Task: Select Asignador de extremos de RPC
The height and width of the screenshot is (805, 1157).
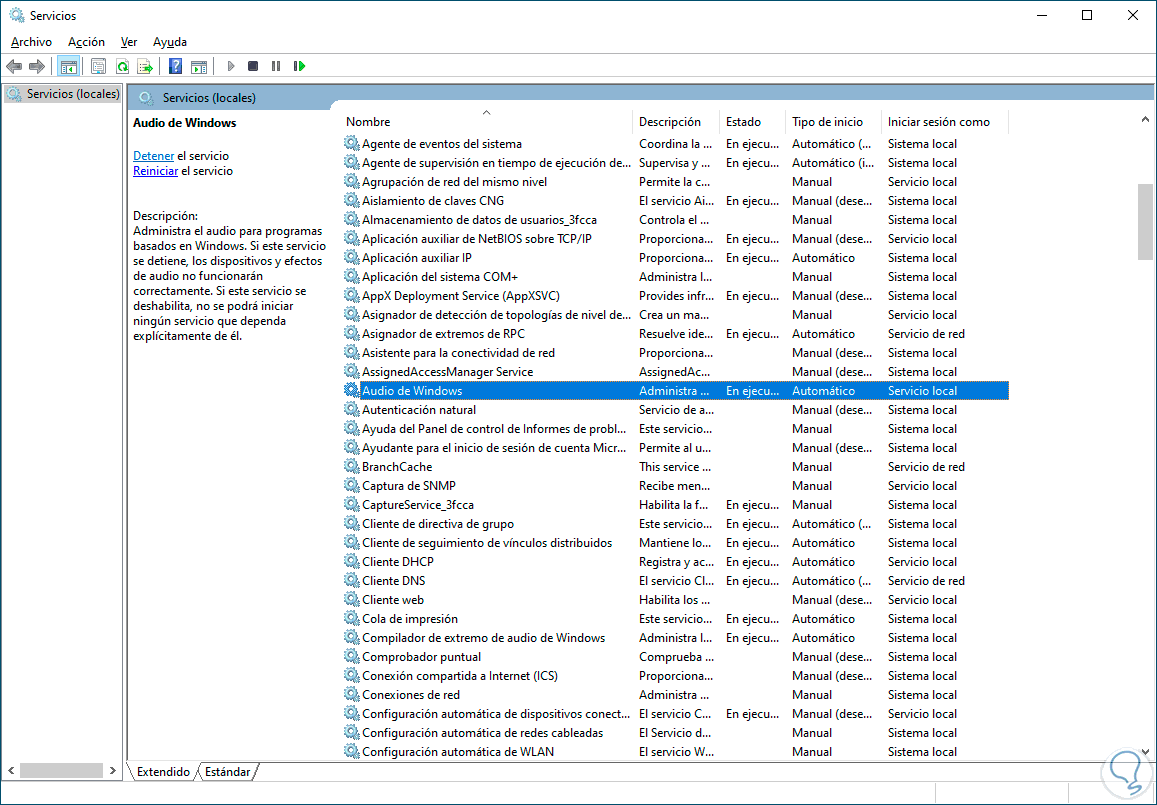Action: (675, 334)
